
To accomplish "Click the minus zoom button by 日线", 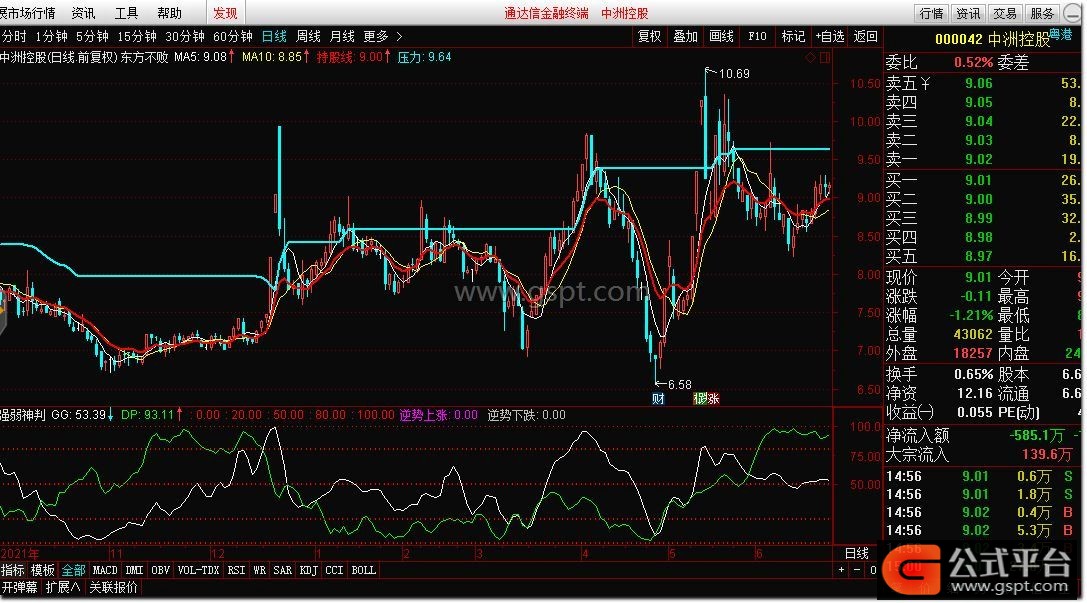I will click(857, 570).
